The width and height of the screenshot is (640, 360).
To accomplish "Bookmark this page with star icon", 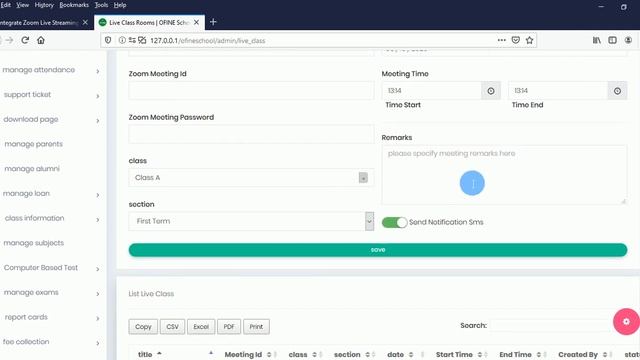I will tap(529, 40).
